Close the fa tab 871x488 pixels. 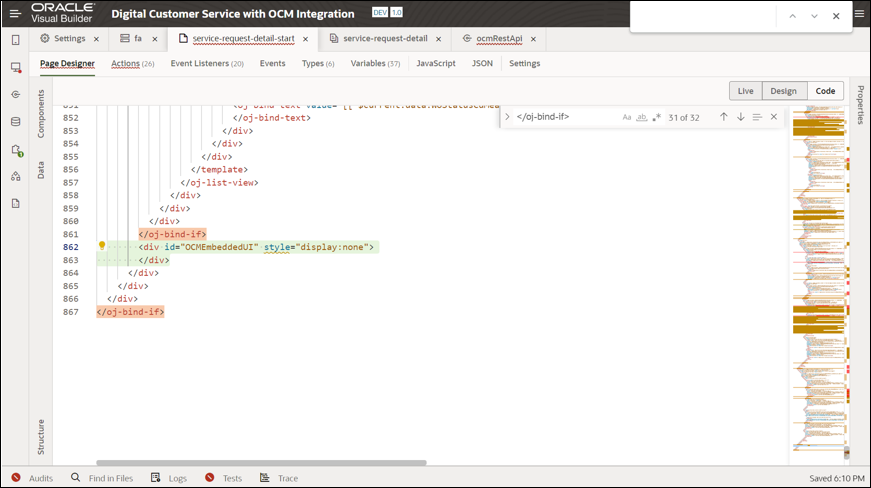point(154,39)
